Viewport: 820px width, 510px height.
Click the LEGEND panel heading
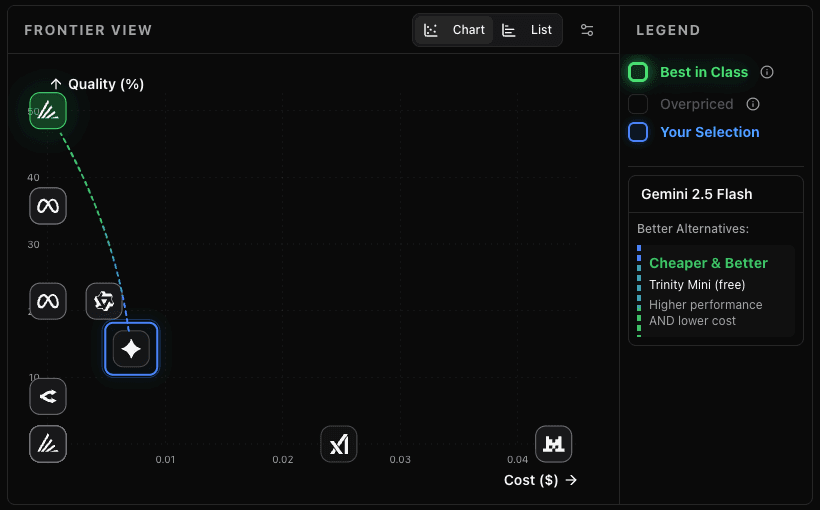[668, 30]
